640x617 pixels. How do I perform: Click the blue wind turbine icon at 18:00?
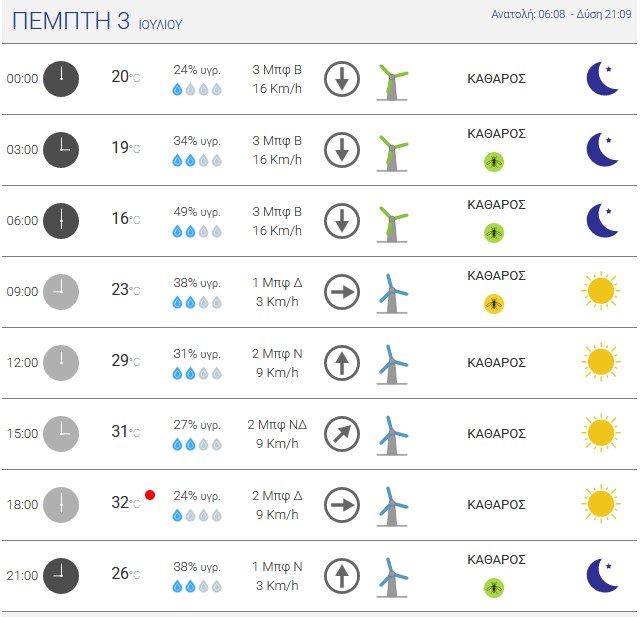coord(392,507)
